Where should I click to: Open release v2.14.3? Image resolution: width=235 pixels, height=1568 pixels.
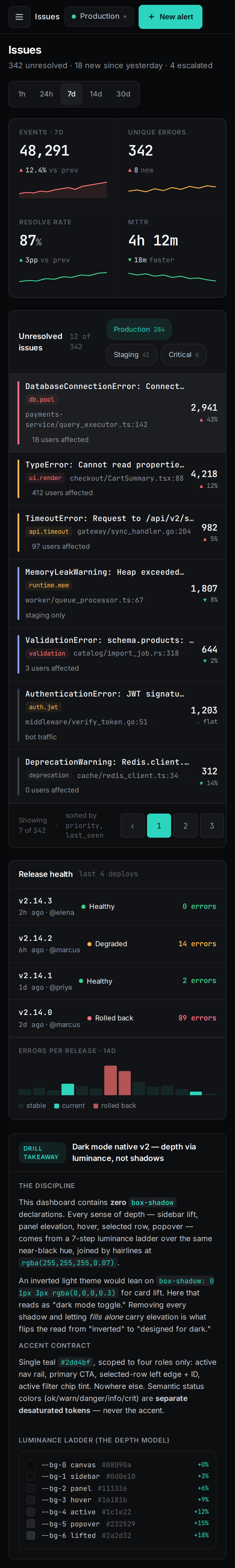117,906
